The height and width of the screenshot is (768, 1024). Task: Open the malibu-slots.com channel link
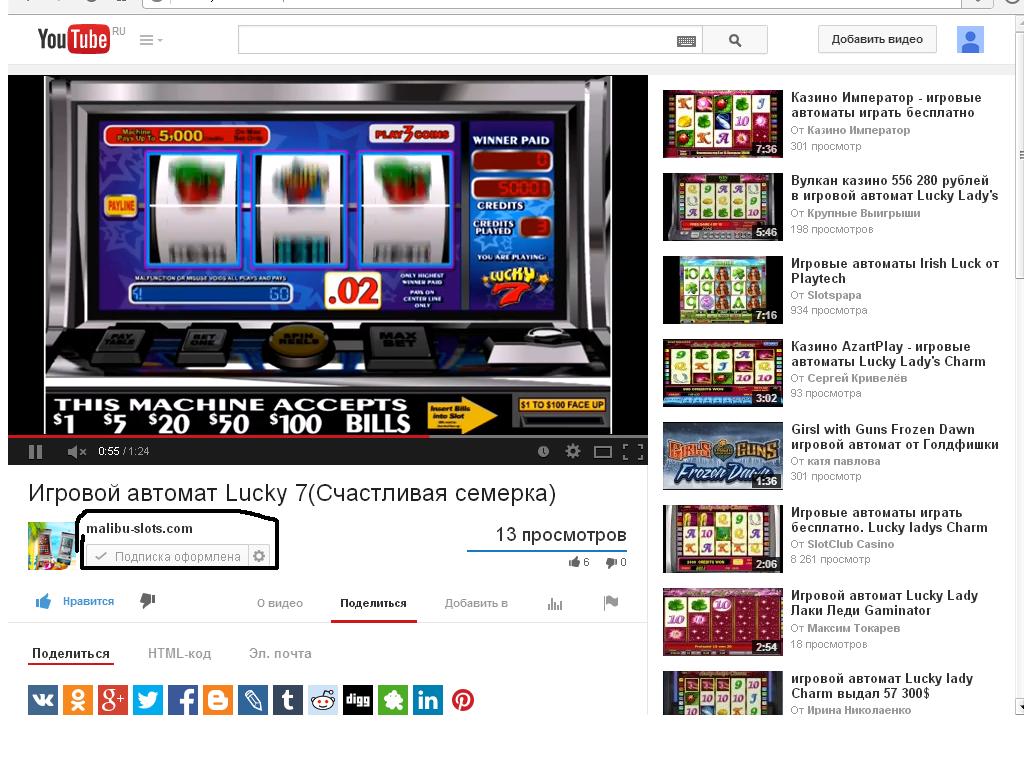[x=139, y=528]
